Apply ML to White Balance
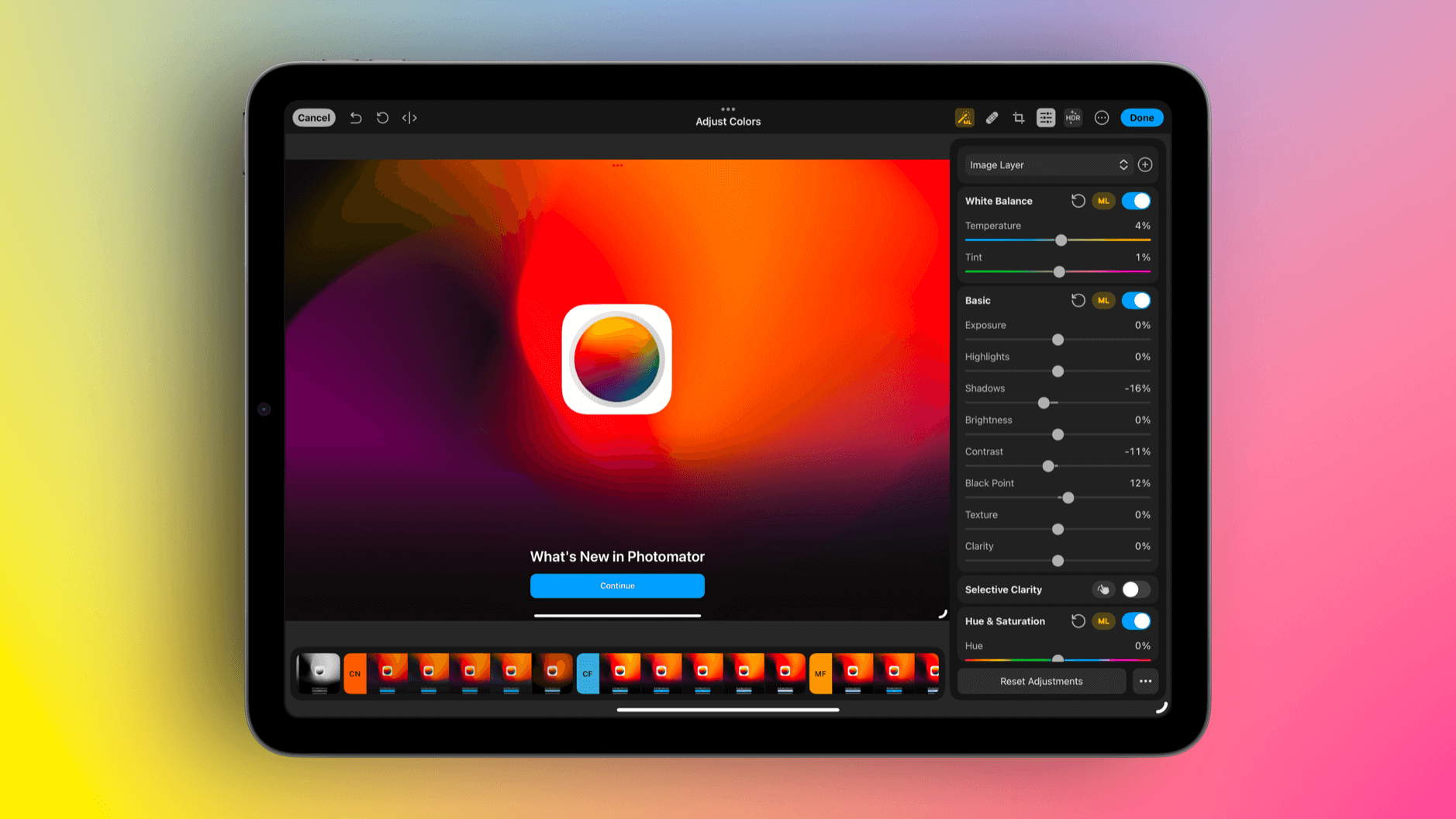 [1103, 201]
